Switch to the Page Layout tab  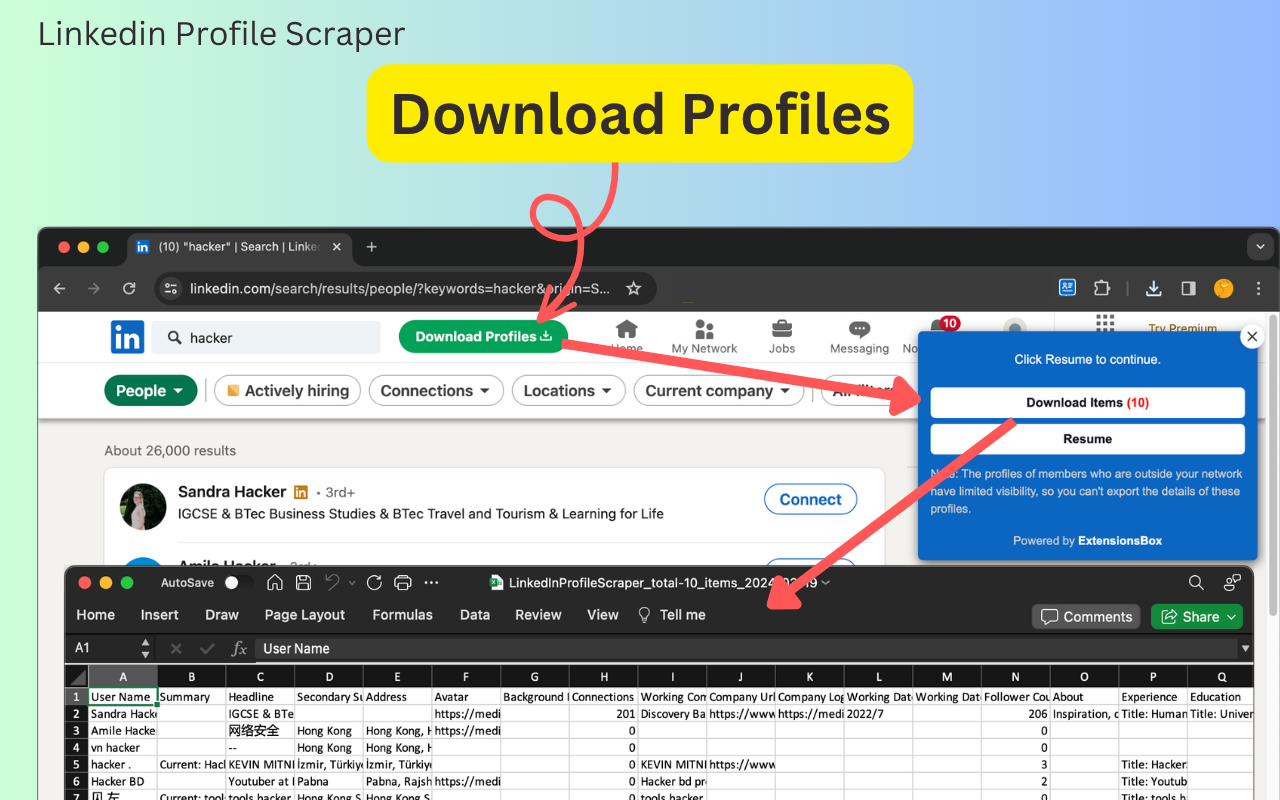coord(305,615)
